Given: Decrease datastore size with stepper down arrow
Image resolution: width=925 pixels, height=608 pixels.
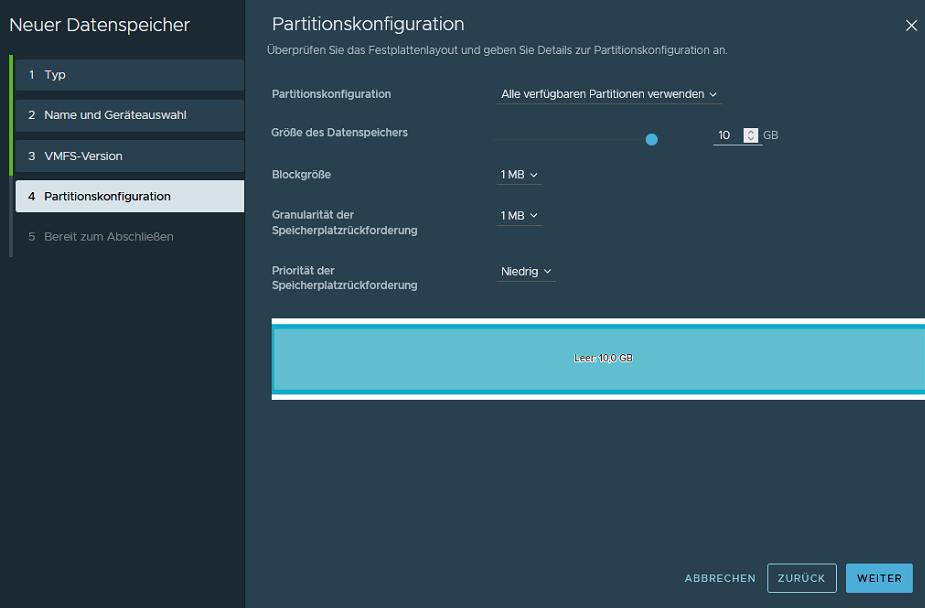Looking at the screenshot, I should point(751,139).
